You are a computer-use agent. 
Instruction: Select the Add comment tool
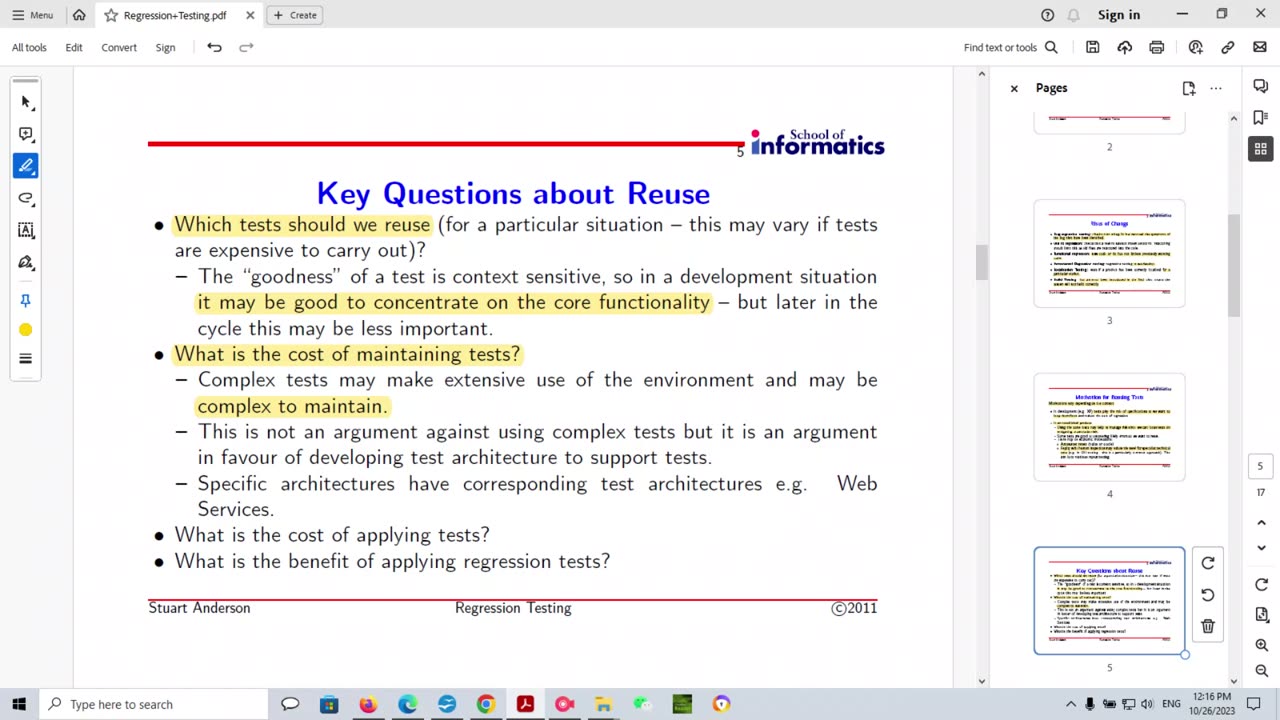[x=26, y=134]
